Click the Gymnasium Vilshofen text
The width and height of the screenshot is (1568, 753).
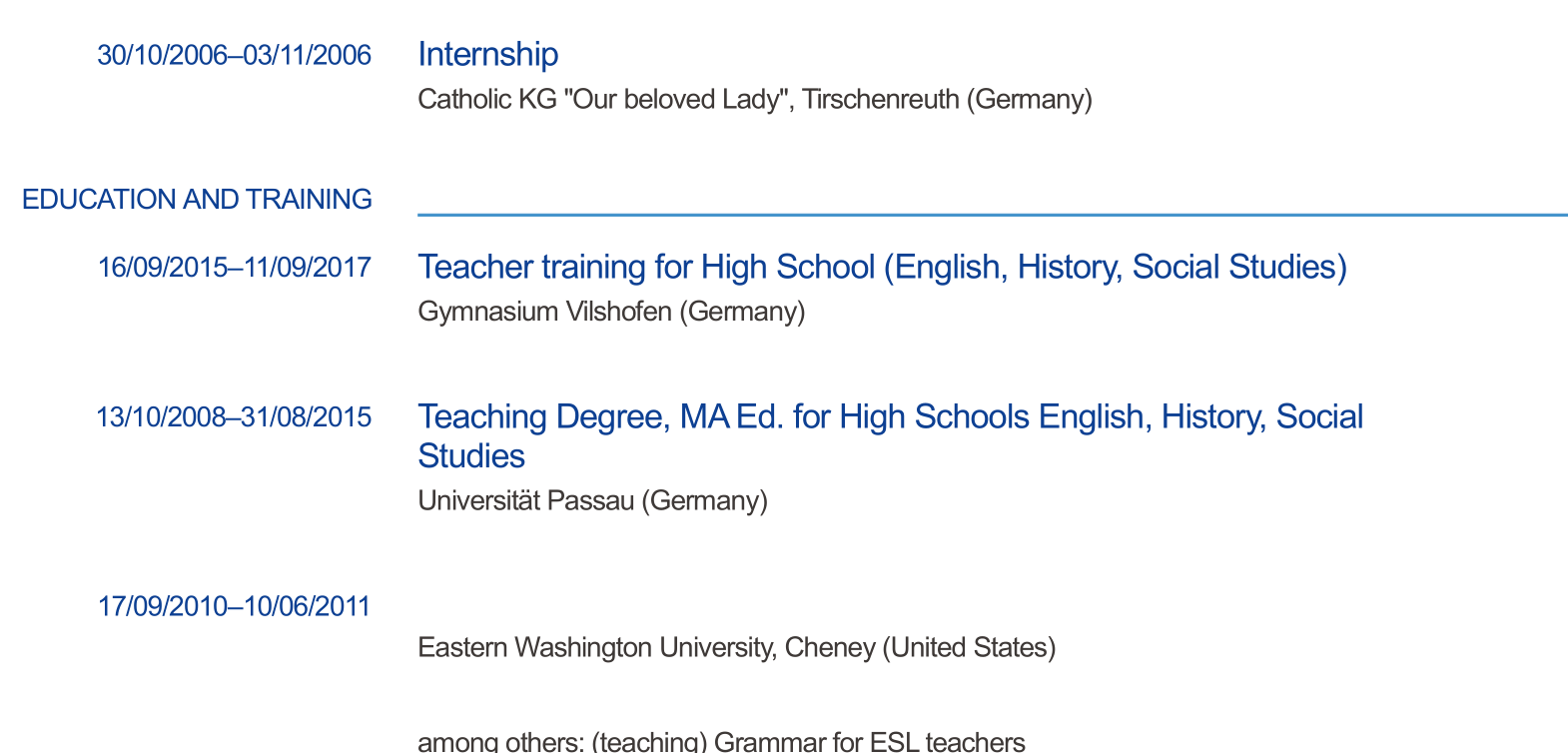point(544,312)
